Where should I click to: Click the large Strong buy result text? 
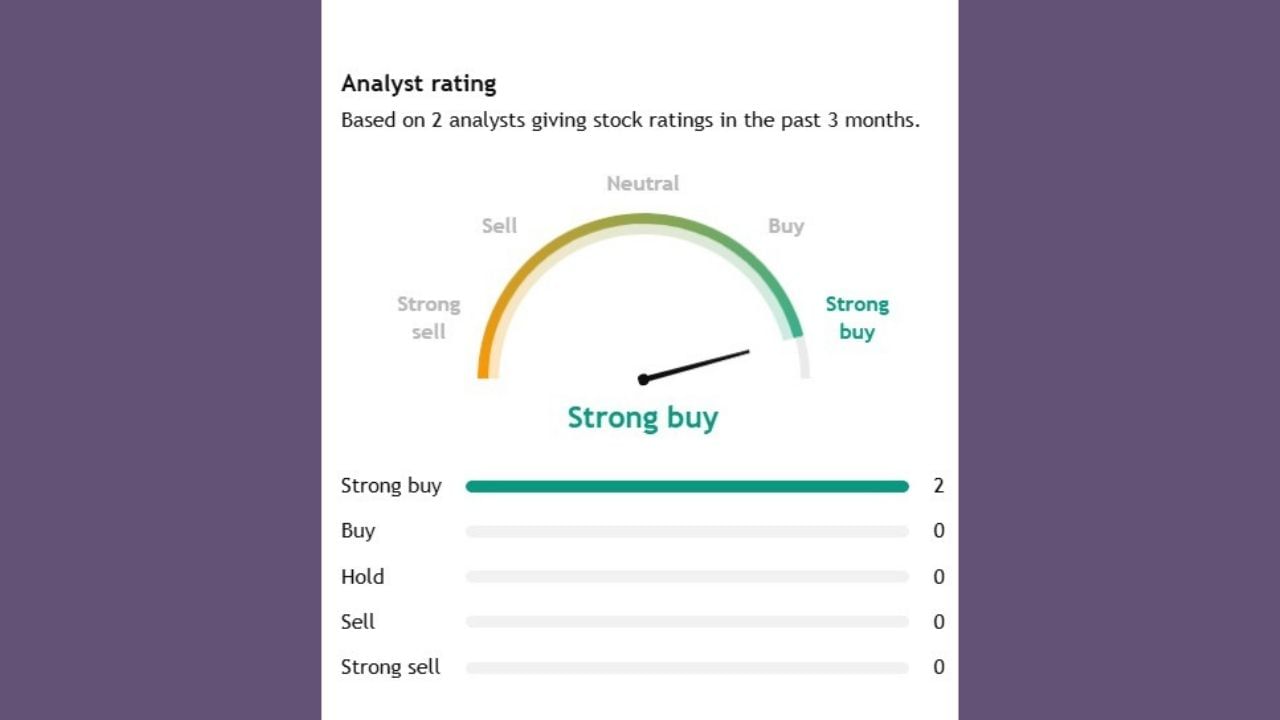coord(642,417)
